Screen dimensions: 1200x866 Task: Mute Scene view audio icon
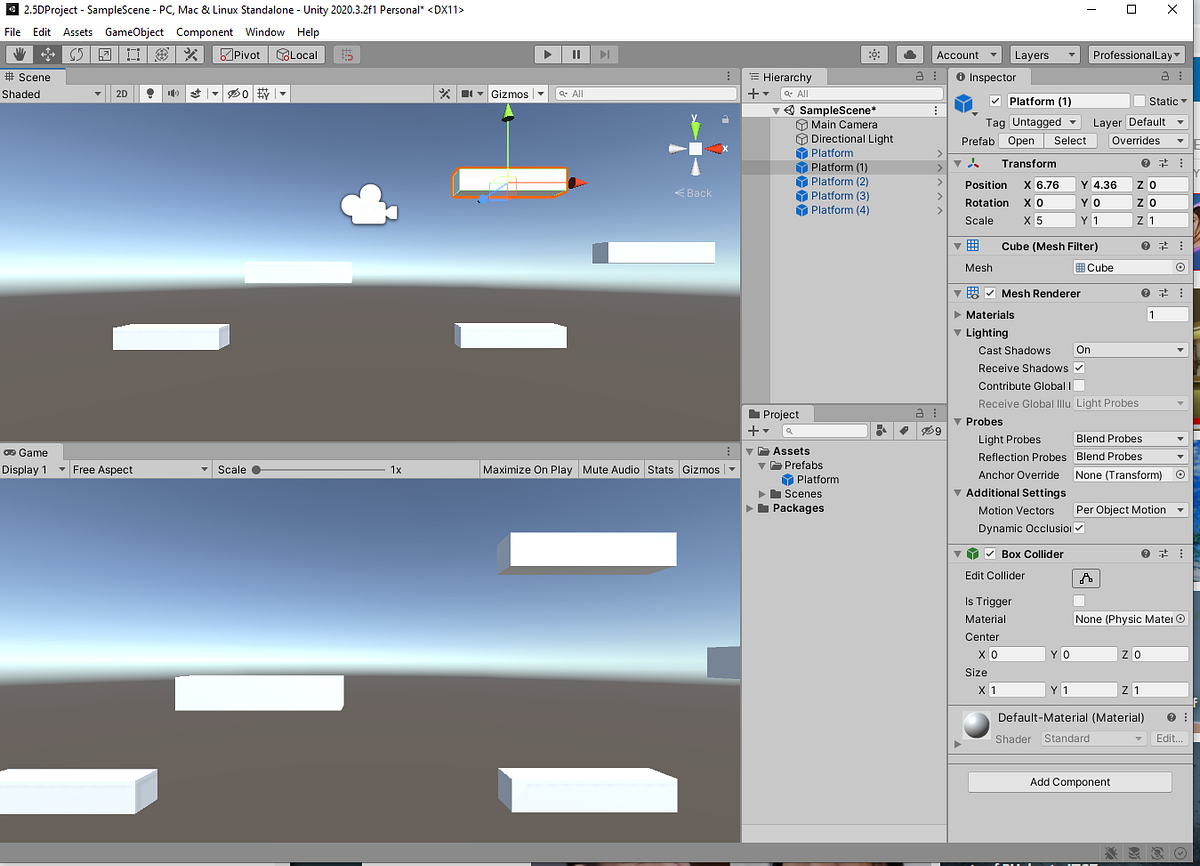pyautogui.click(x=173, y=93)
